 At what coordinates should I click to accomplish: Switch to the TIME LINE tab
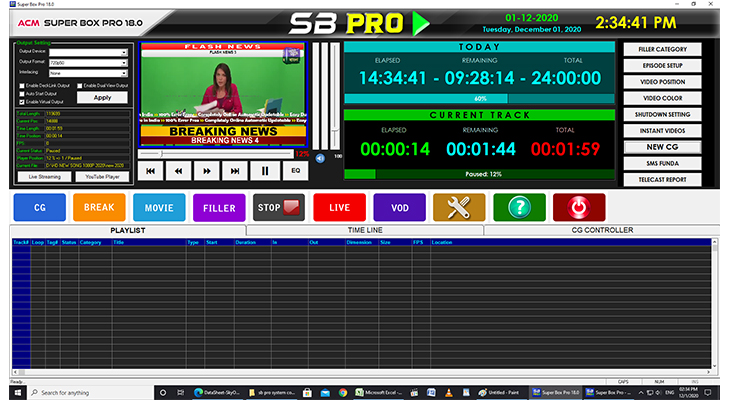364,230
